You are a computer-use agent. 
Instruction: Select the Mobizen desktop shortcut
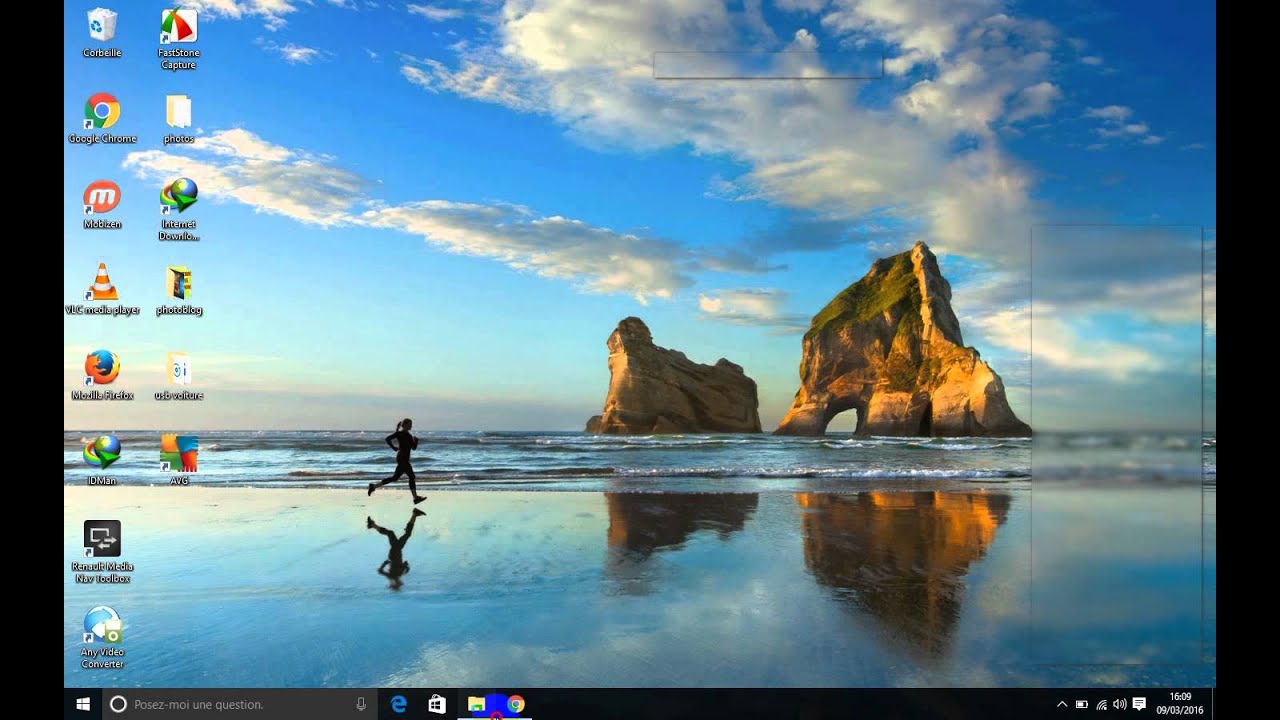pos(102,204)
